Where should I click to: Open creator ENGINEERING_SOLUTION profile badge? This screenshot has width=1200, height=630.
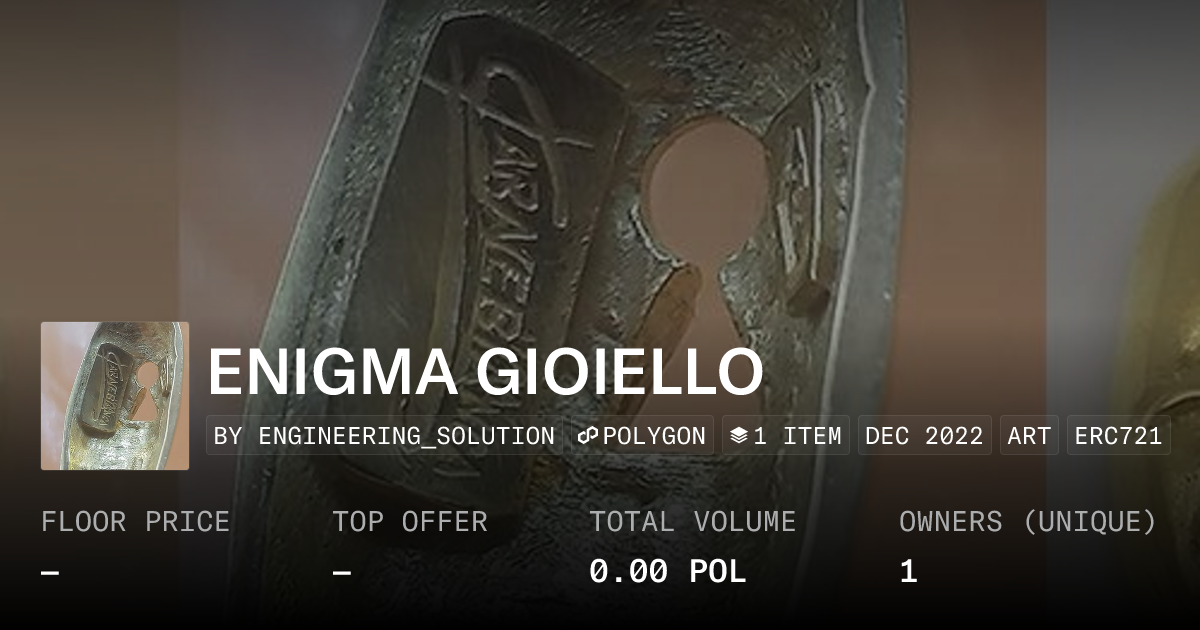(x=385, y=436)
